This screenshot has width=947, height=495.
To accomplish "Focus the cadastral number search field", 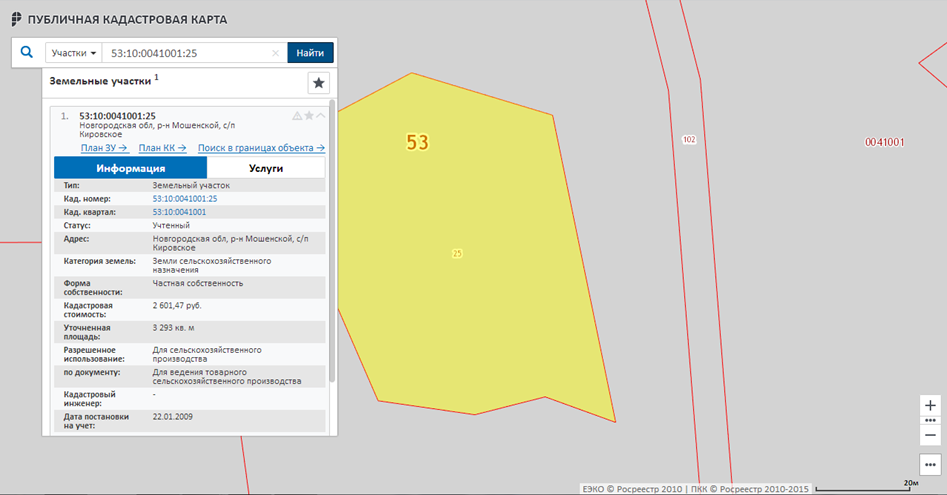I will click(x=187, y=53).
